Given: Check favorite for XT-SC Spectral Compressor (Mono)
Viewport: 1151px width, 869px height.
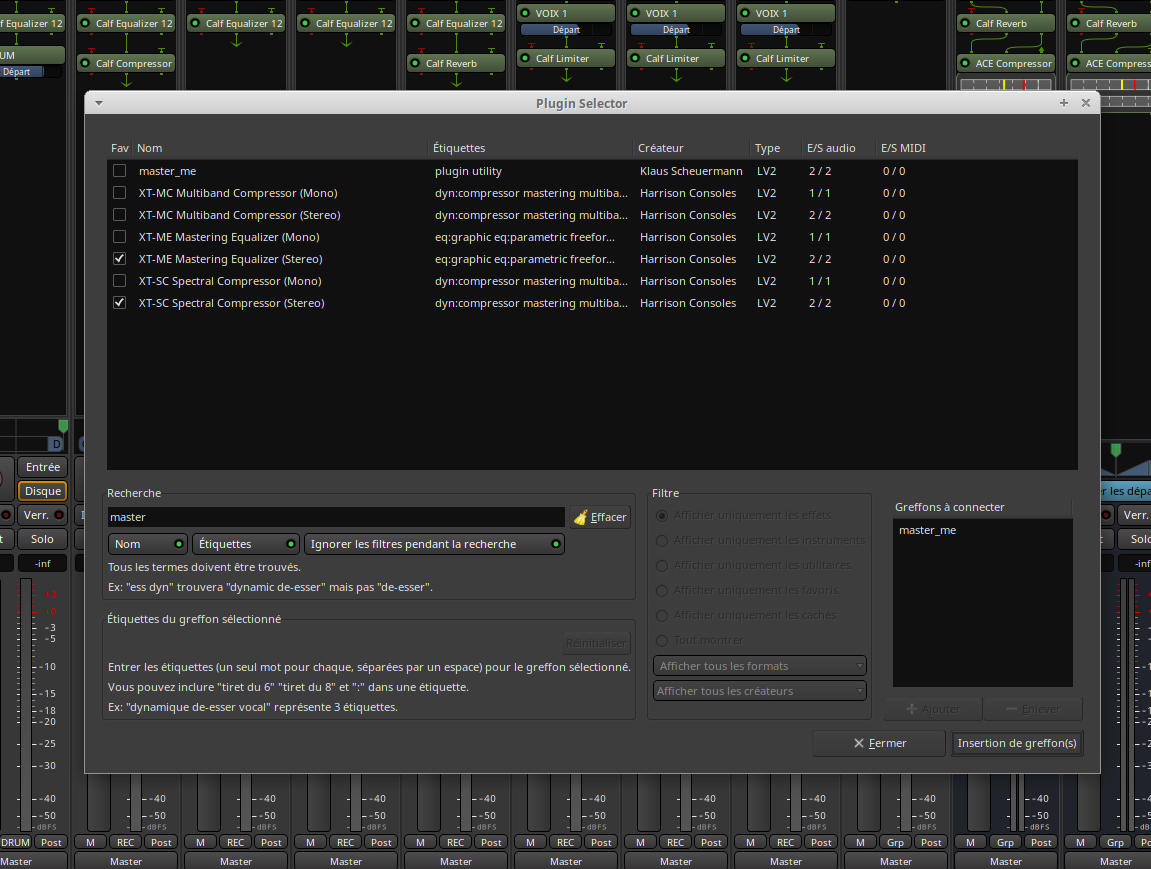Looking at the screenshot, I should [x=119, y=281].
